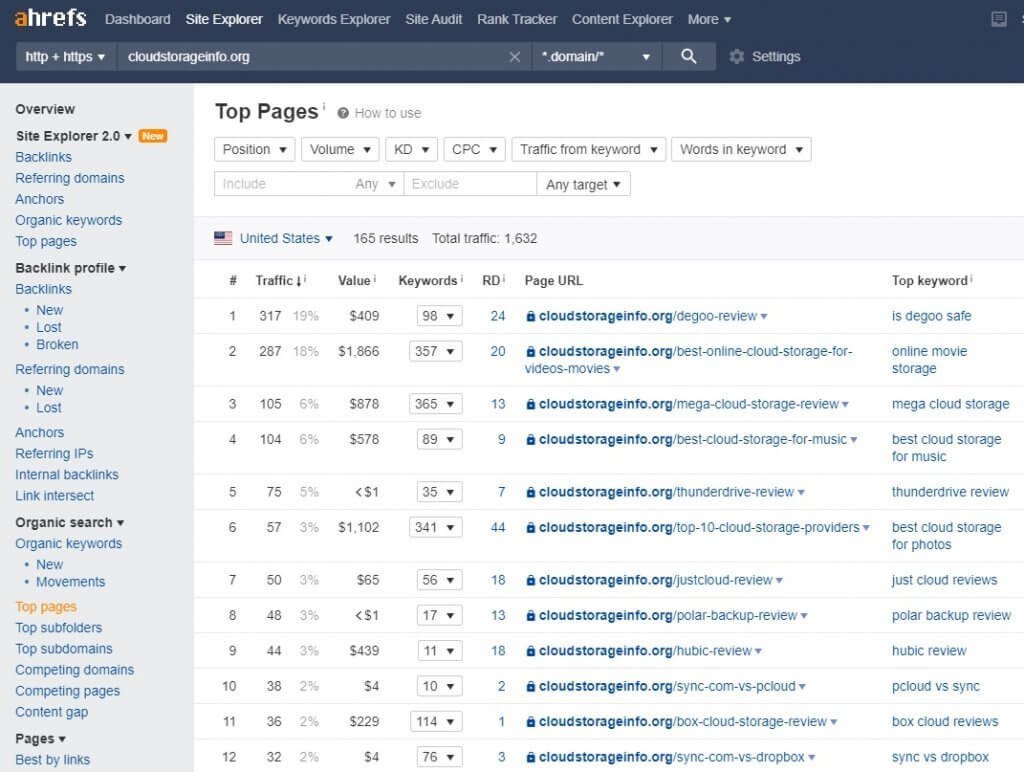This screenshot has width=1024, height=772.
Task: Open Content Explorer
Action: [x=622, y=20]
